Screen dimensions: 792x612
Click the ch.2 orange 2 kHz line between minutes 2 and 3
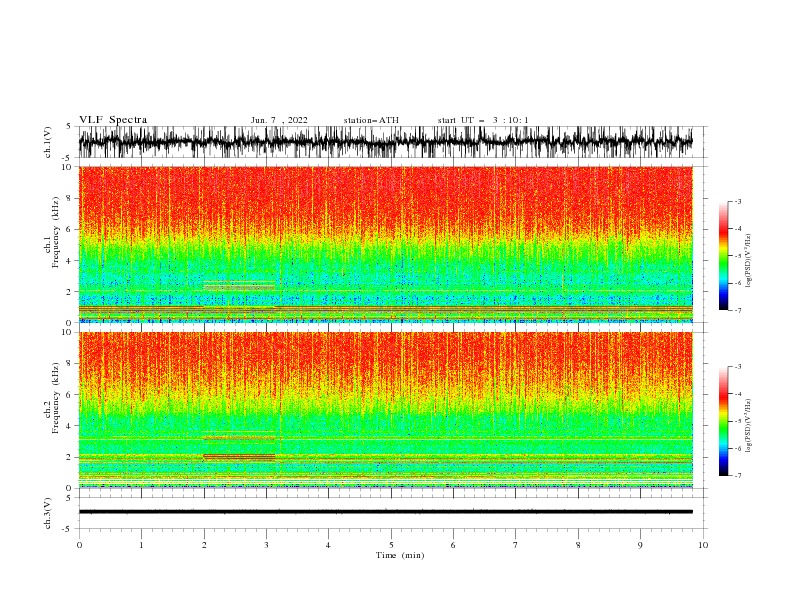239,456
